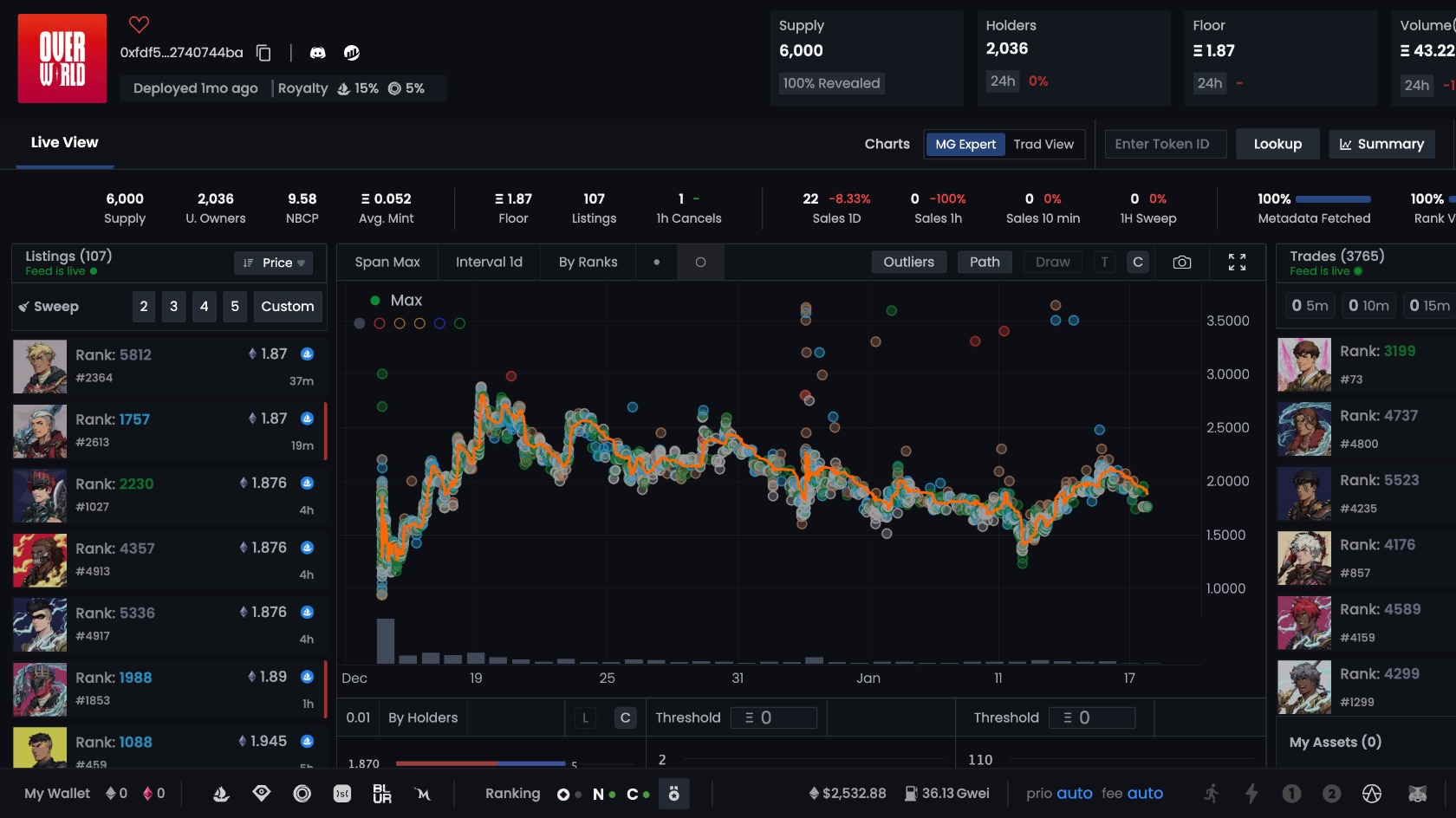Click the medal ranking icon
This screenshot has height=818, width=1456.
674,794
